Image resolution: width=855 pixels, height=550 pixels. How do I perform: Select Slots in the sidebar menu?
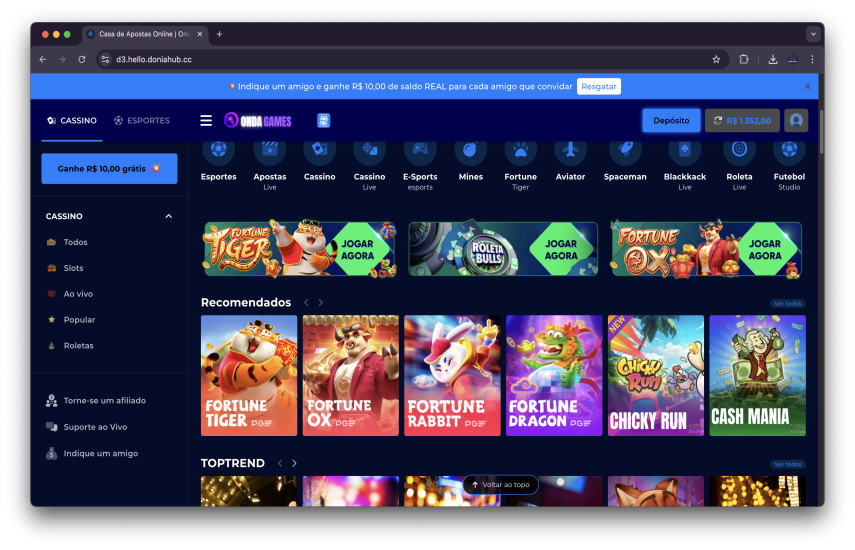pyautogui.click(x=73, y=268)
